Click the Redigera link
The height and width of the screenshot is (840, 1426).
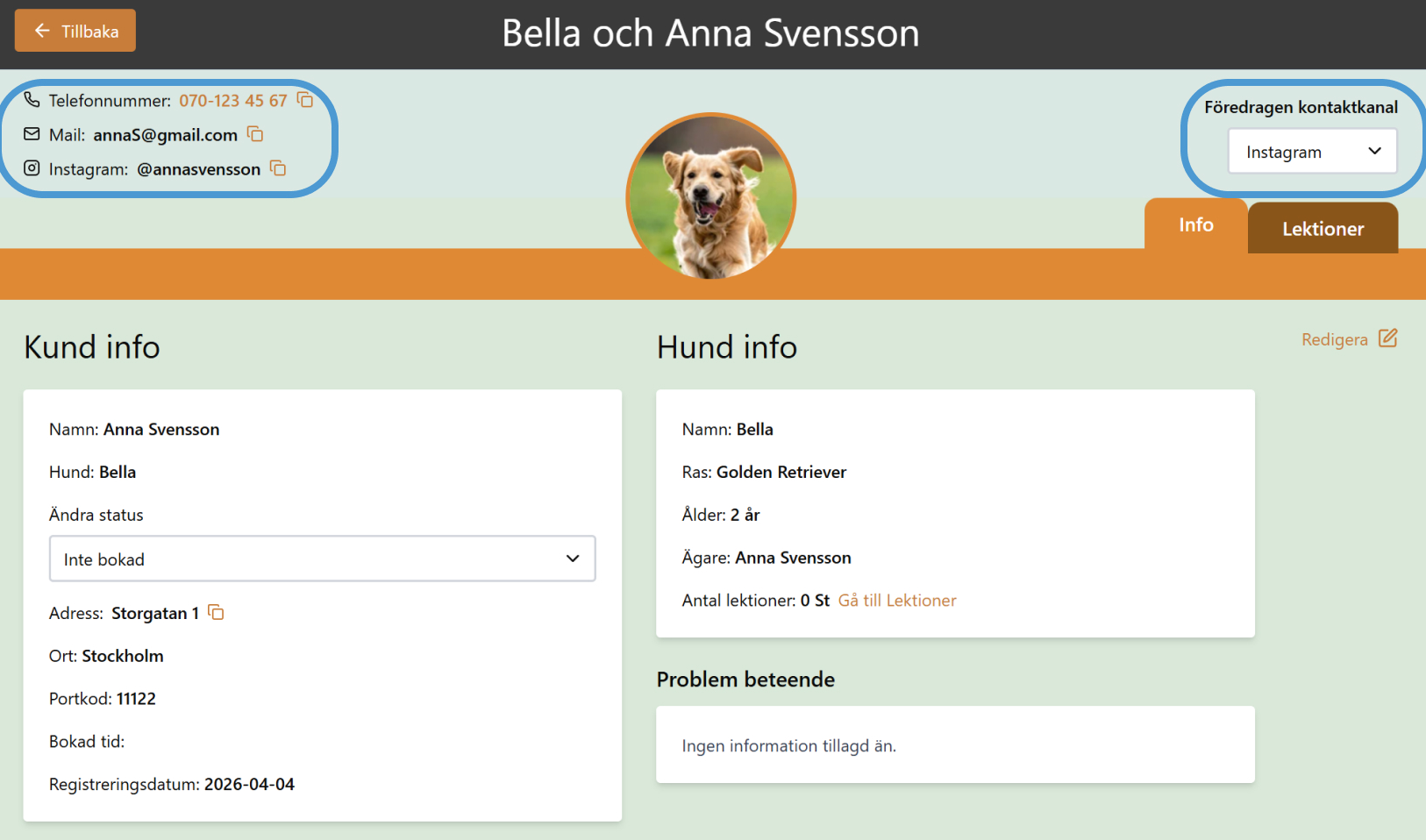[x=1334, y=339]
